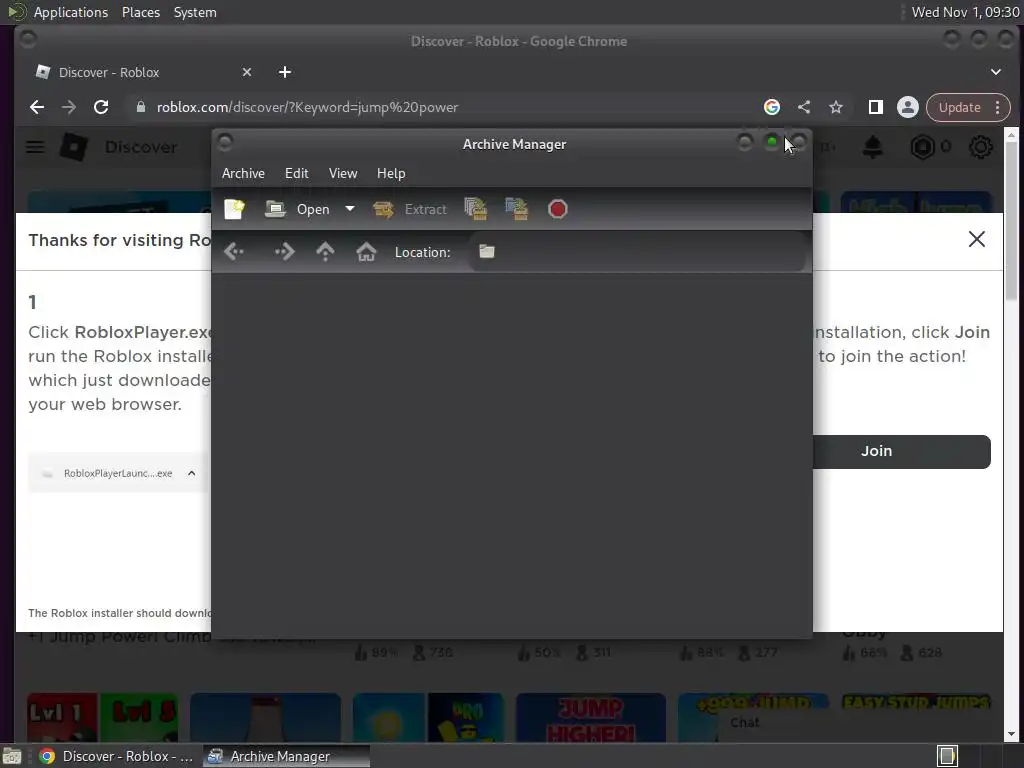Click the workspace switcher in bottom panel
This screenshot has height=768, width=1024.
pos(947,756)
